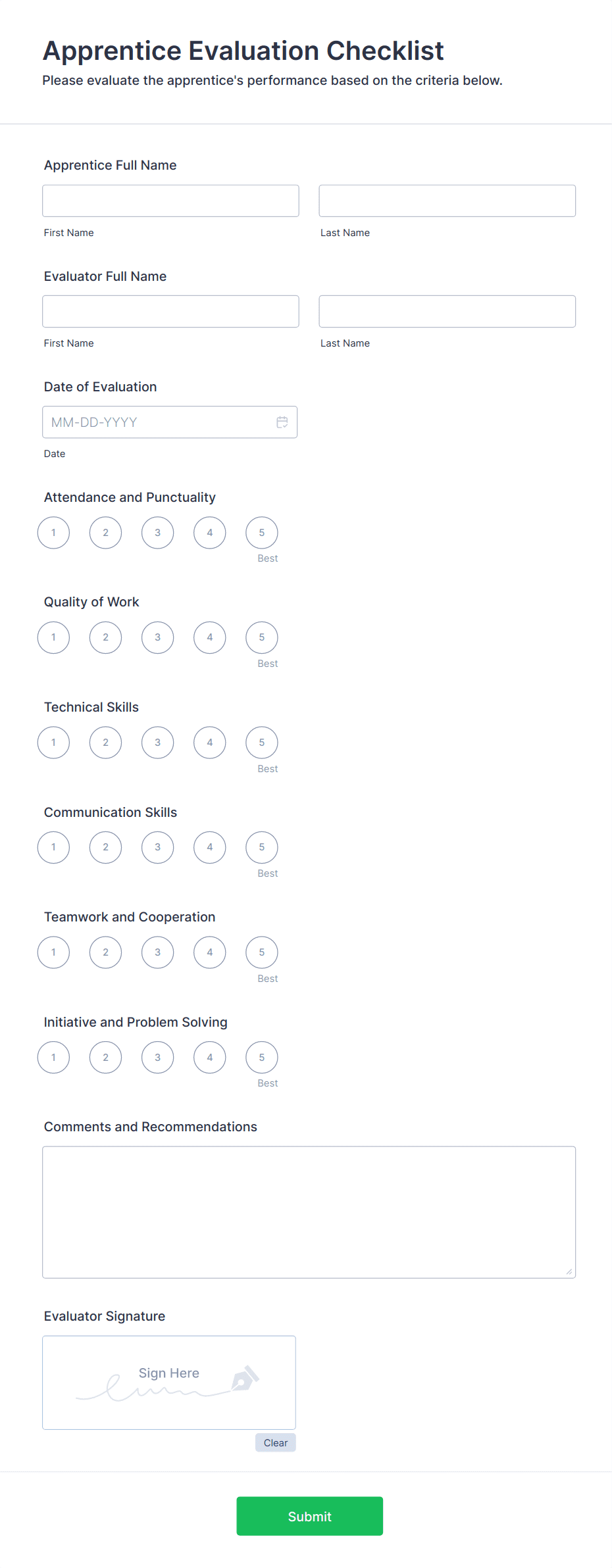
Task: Click the Sign Here signature pad
Action: point(168,1381)
